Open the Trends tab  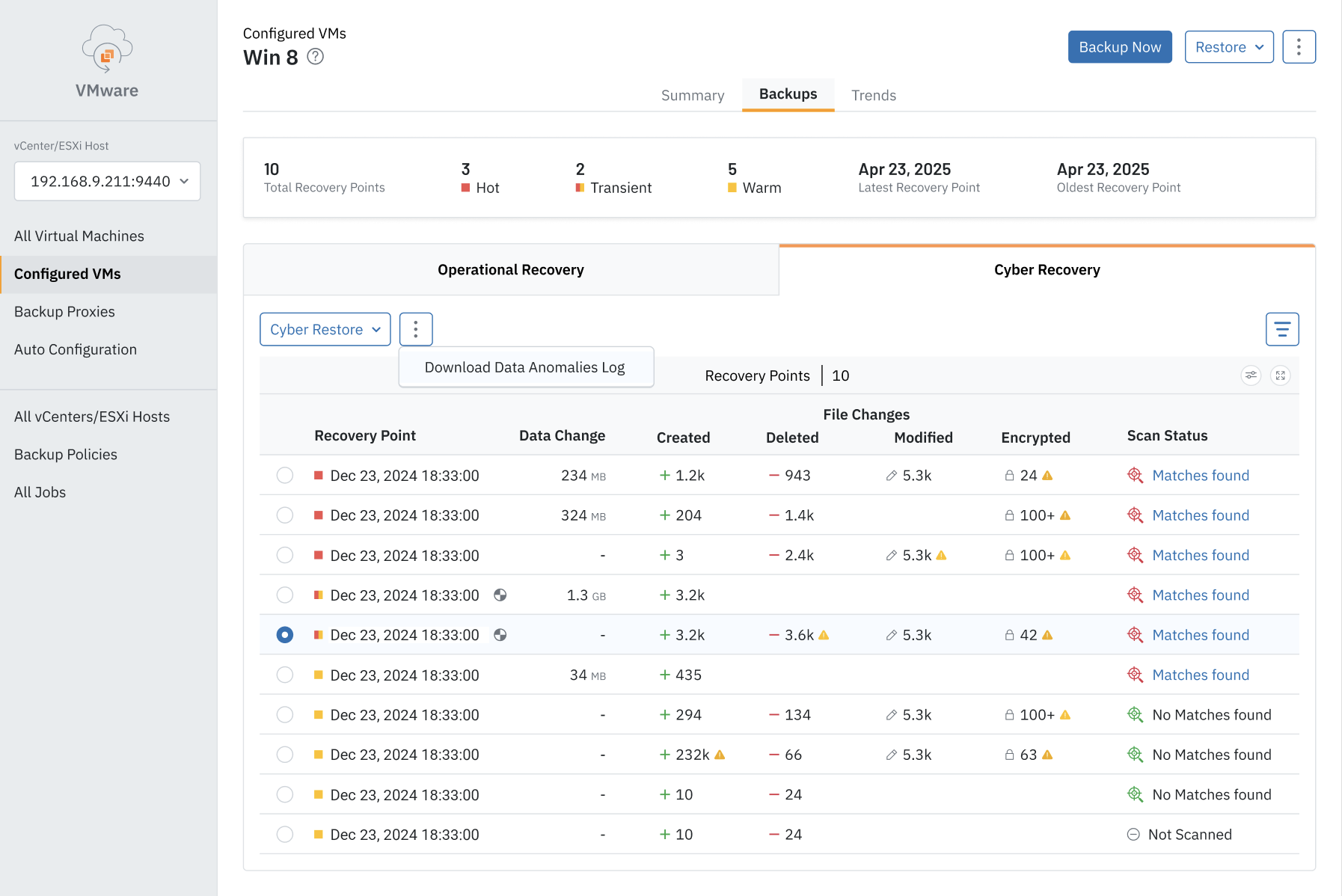pos(873,95)
